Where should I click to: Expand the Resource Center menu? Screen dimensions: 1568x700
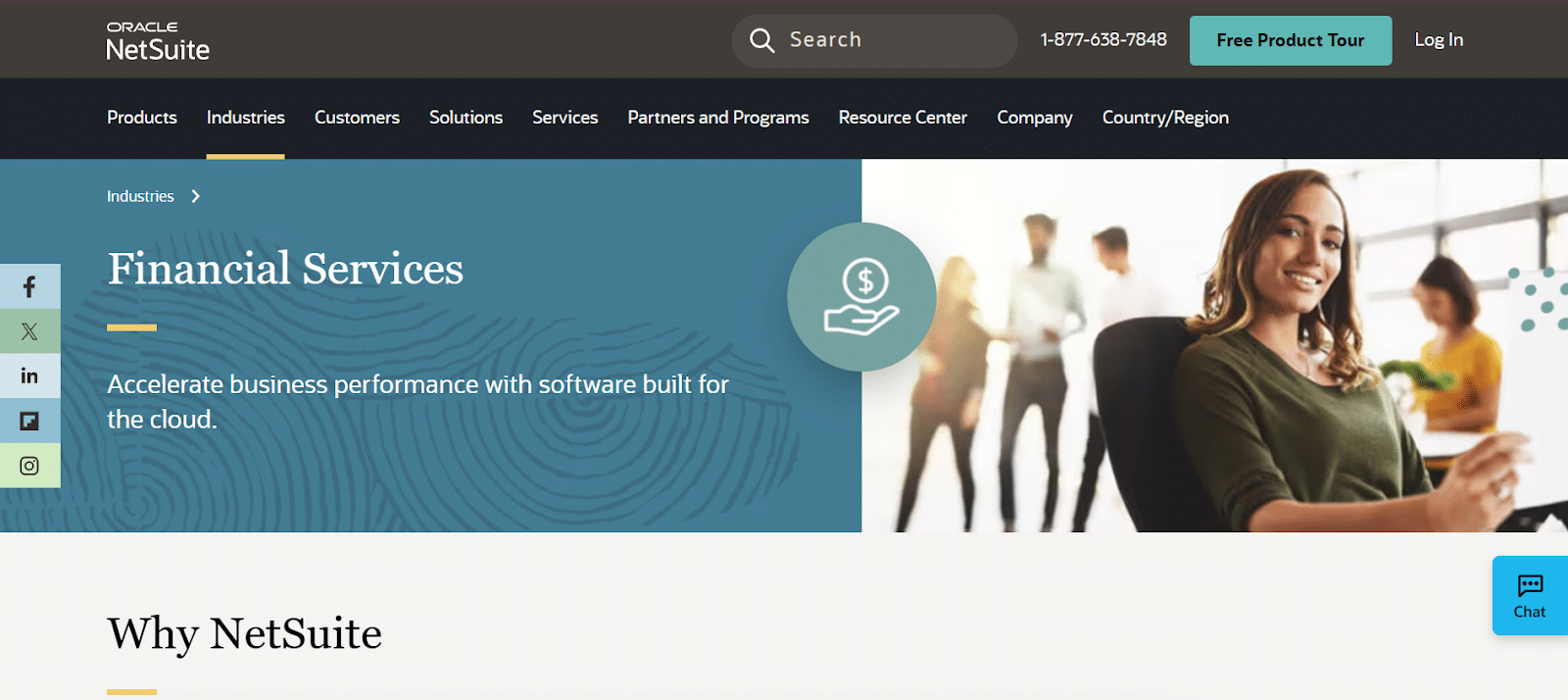click(903, 118)
